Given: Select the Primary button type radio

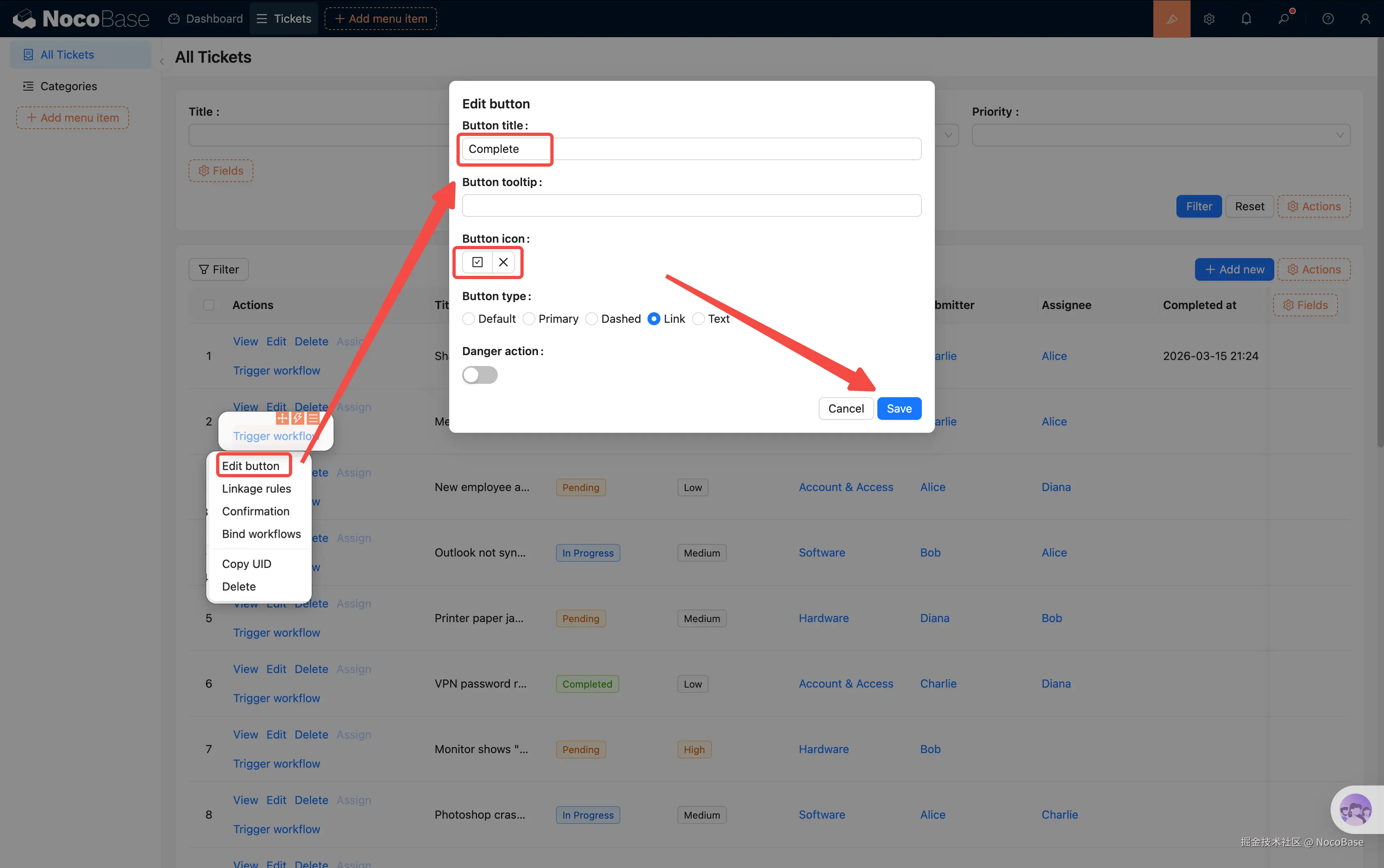Looking at the screenshot, I should tap(529, 319).
